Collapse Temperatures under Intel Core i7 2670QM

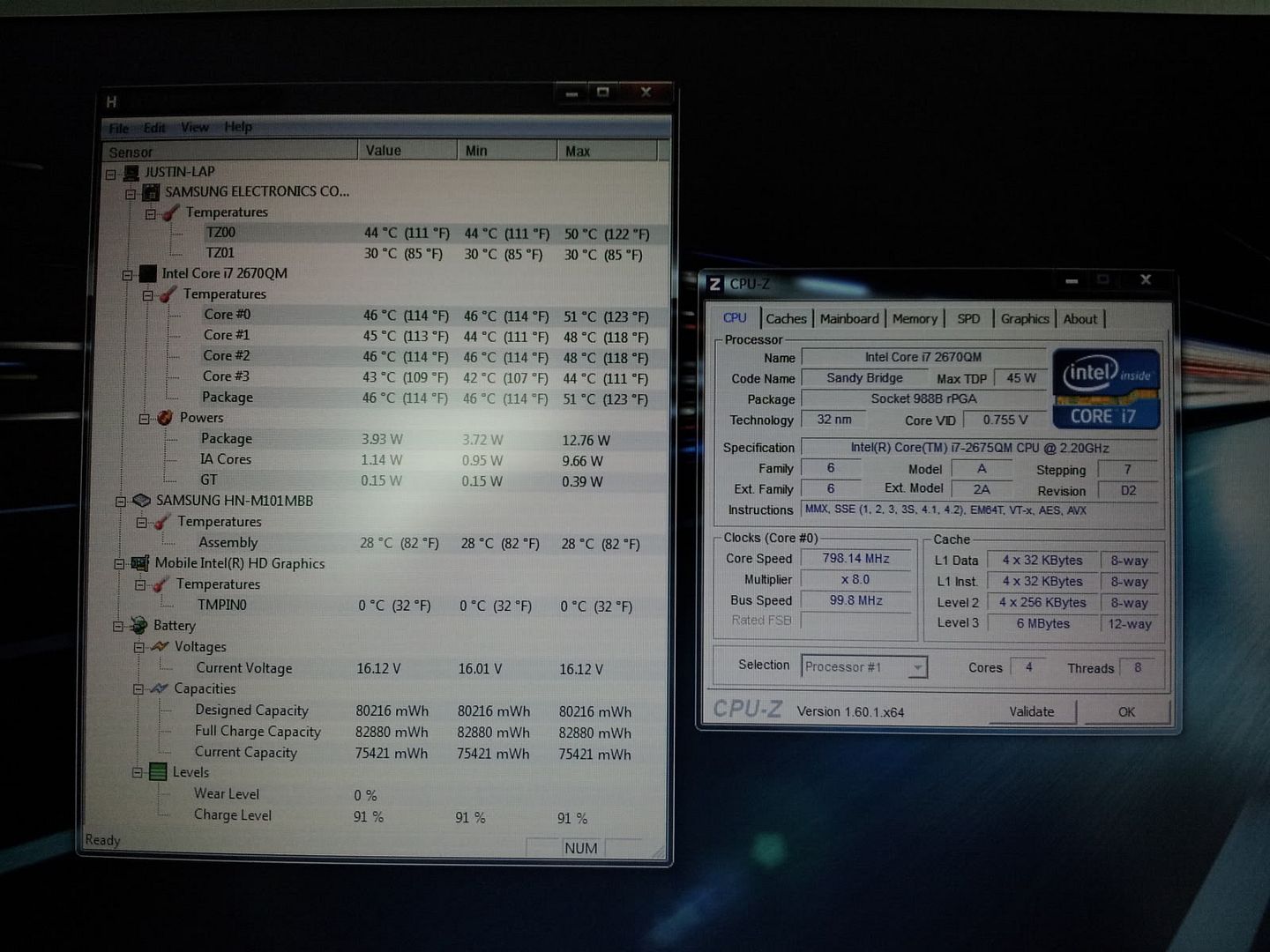tap(148, 295)
